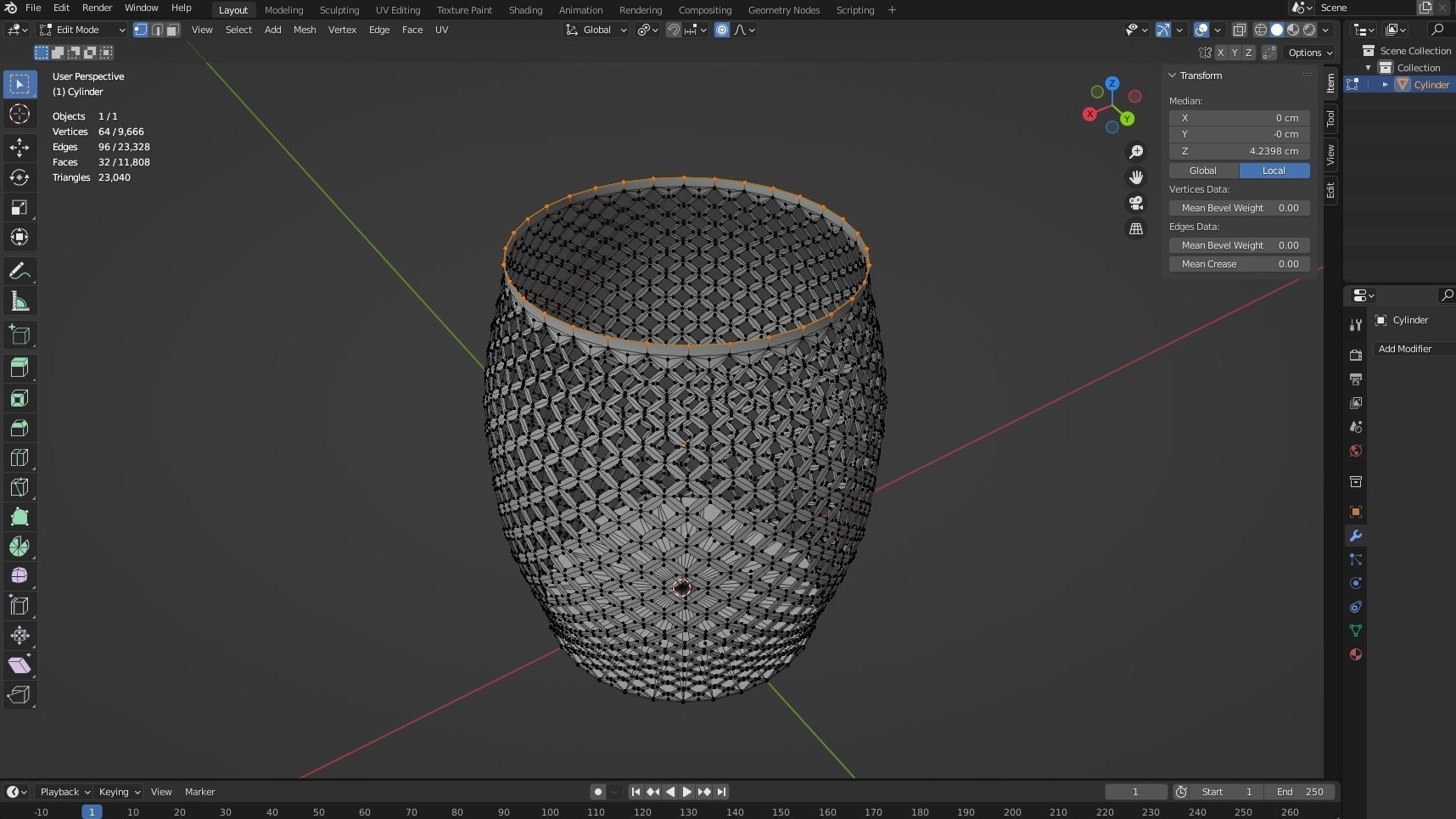Image resolution: width=1456 pixels, height=819 pixels.
Task: Choose the Inset Faces tool
Action: pyautogui.click(x=20, y=398)
